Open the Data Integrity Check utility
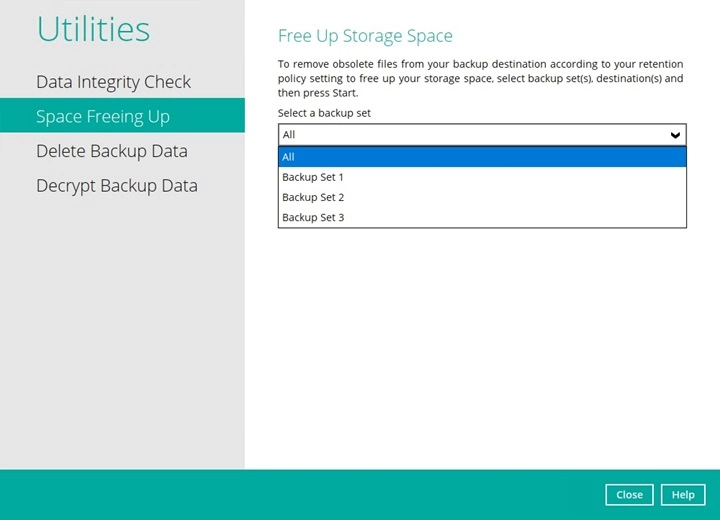 click(113, 82)
